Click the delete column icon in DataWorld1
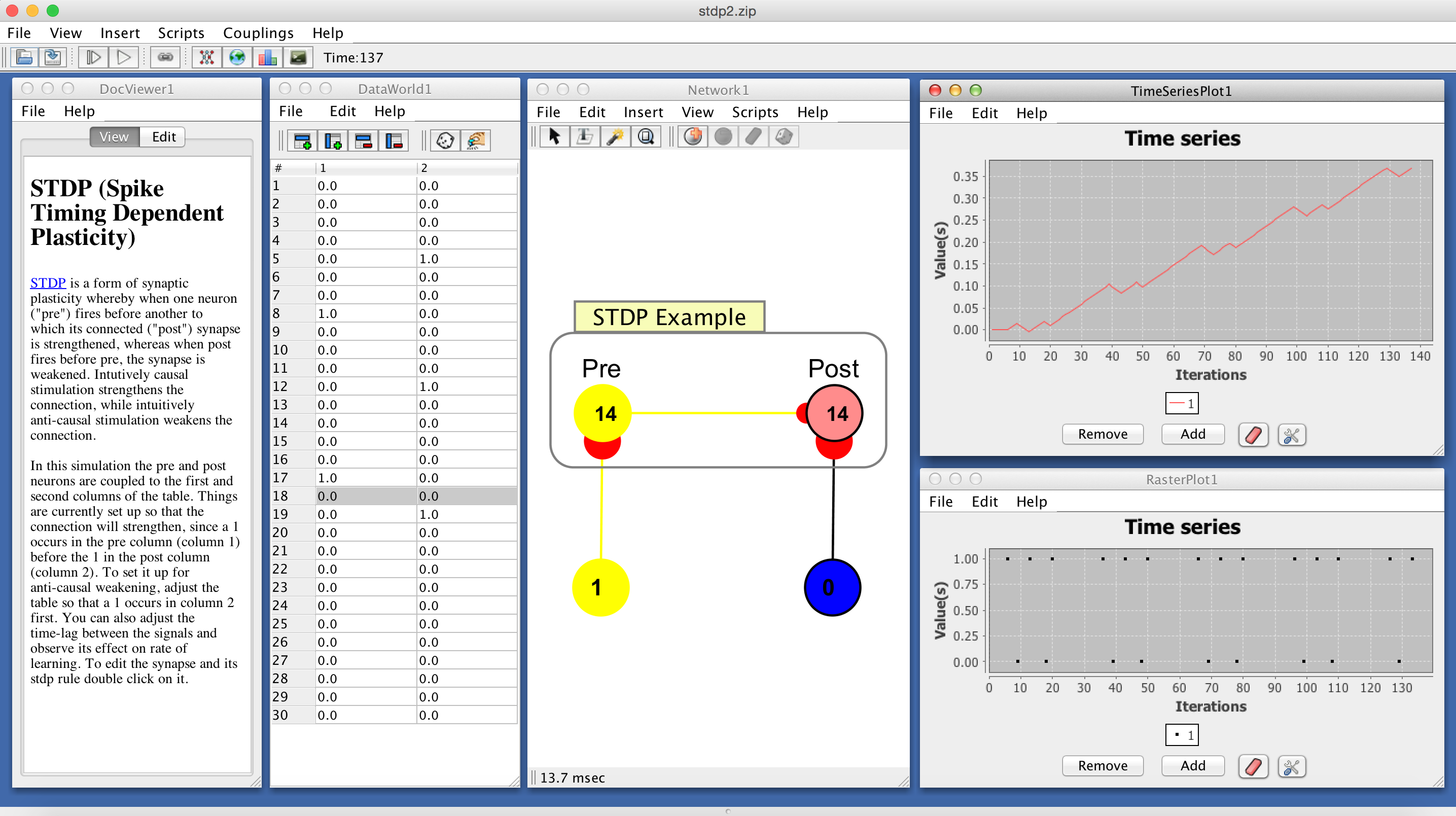Screen dimensions: 1456x816 click(394, 140)
